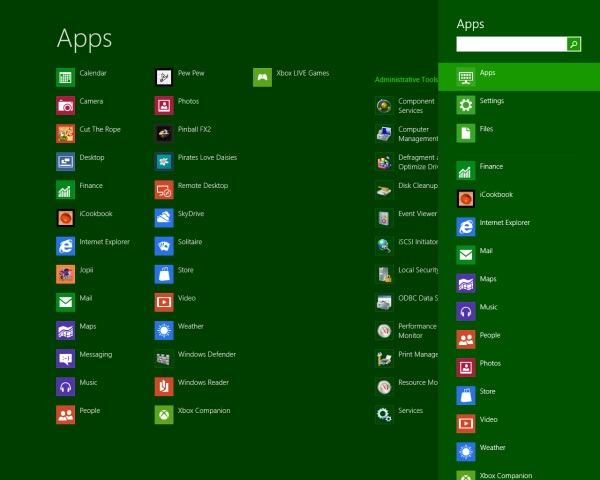This screenshot has width=600, height=480.
Task: Open Video label in main apps list
Action: pyautogui.click(x=187, y=298)
